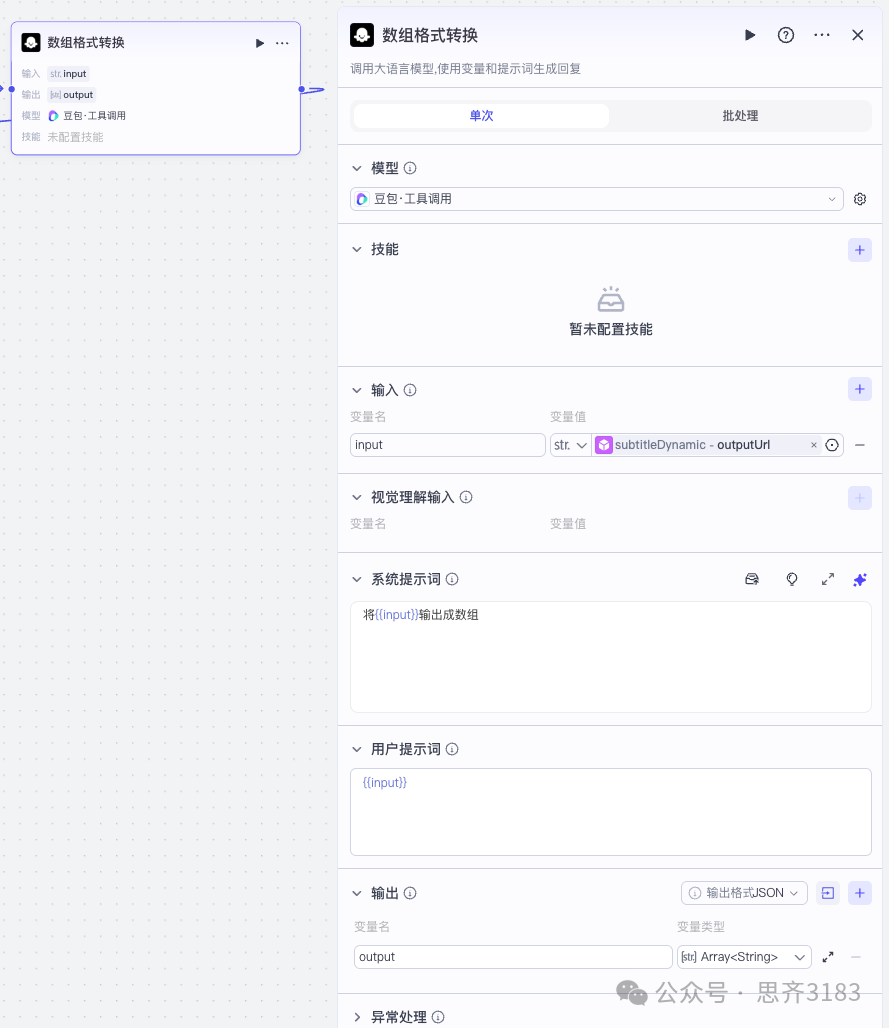The height and width of the screenshot is (1028, 889).
Task: Click 未配置技能 text on the canvas node
Action: click(x=75, y=137)
